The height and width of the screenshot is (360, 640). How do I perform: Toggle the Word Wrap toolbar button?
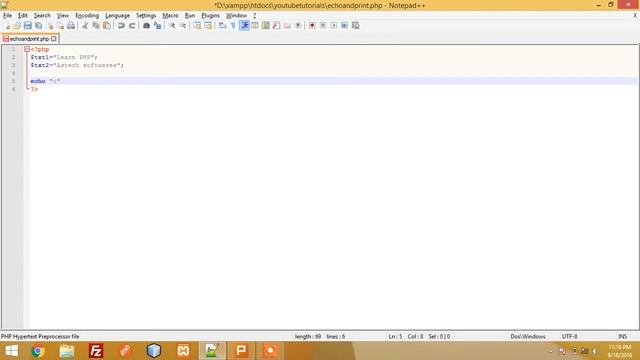click(222, 25)
